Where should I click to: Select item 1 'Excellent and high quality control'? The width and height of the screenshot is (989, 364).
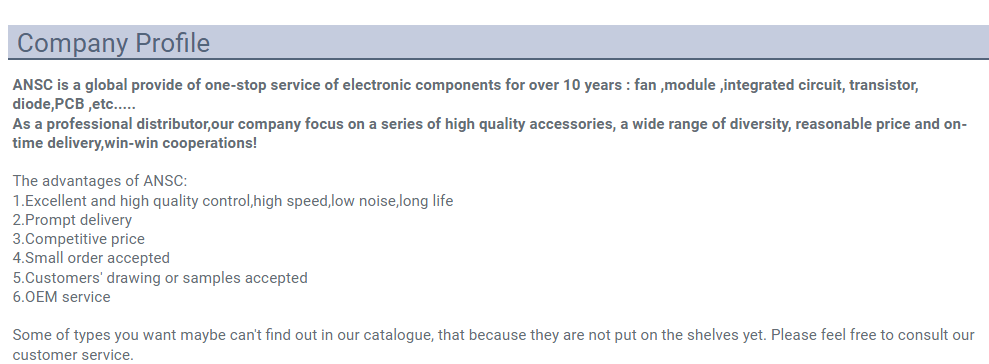[x=233, y=201]
